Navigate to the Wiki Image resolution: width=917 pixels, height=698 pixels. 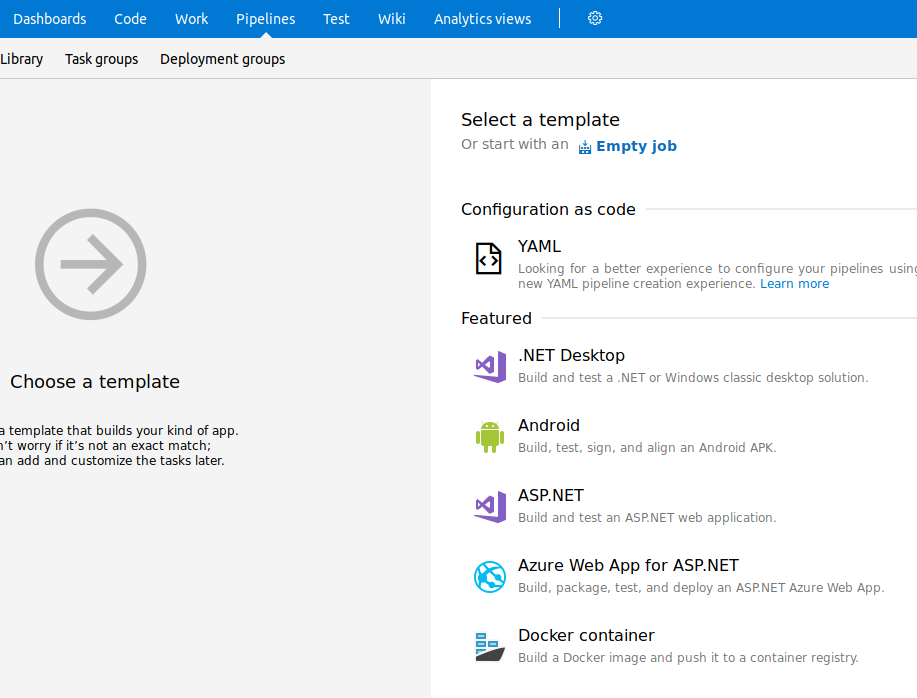392,19
